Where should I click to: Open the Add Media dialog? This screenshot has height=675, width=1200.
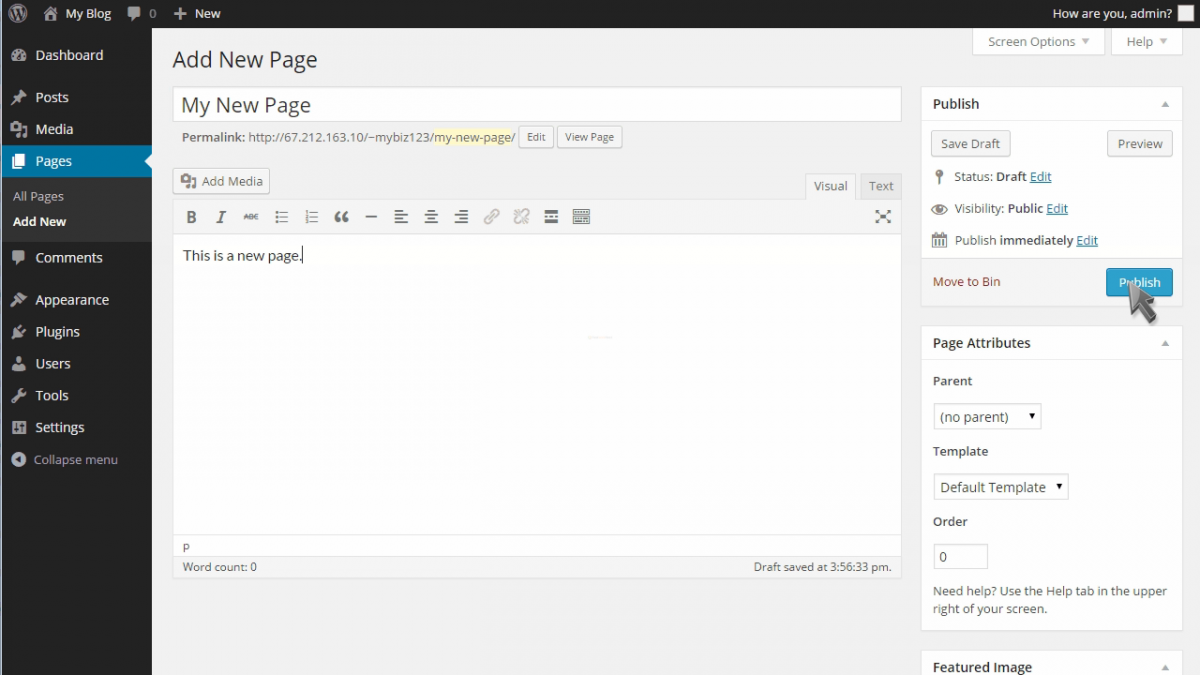[x=220, y=181]
